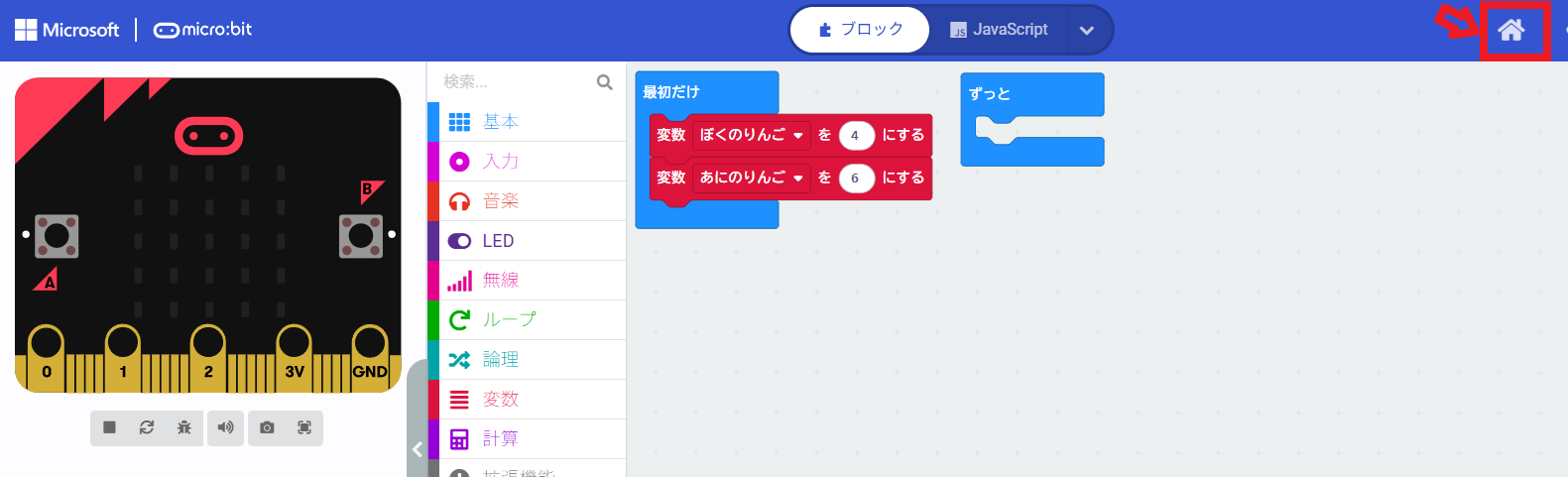Image resolution: width=1568 pixels, height=477 pixels.
Task: Open the 音楽 block category
Action: tap(527, 201)
